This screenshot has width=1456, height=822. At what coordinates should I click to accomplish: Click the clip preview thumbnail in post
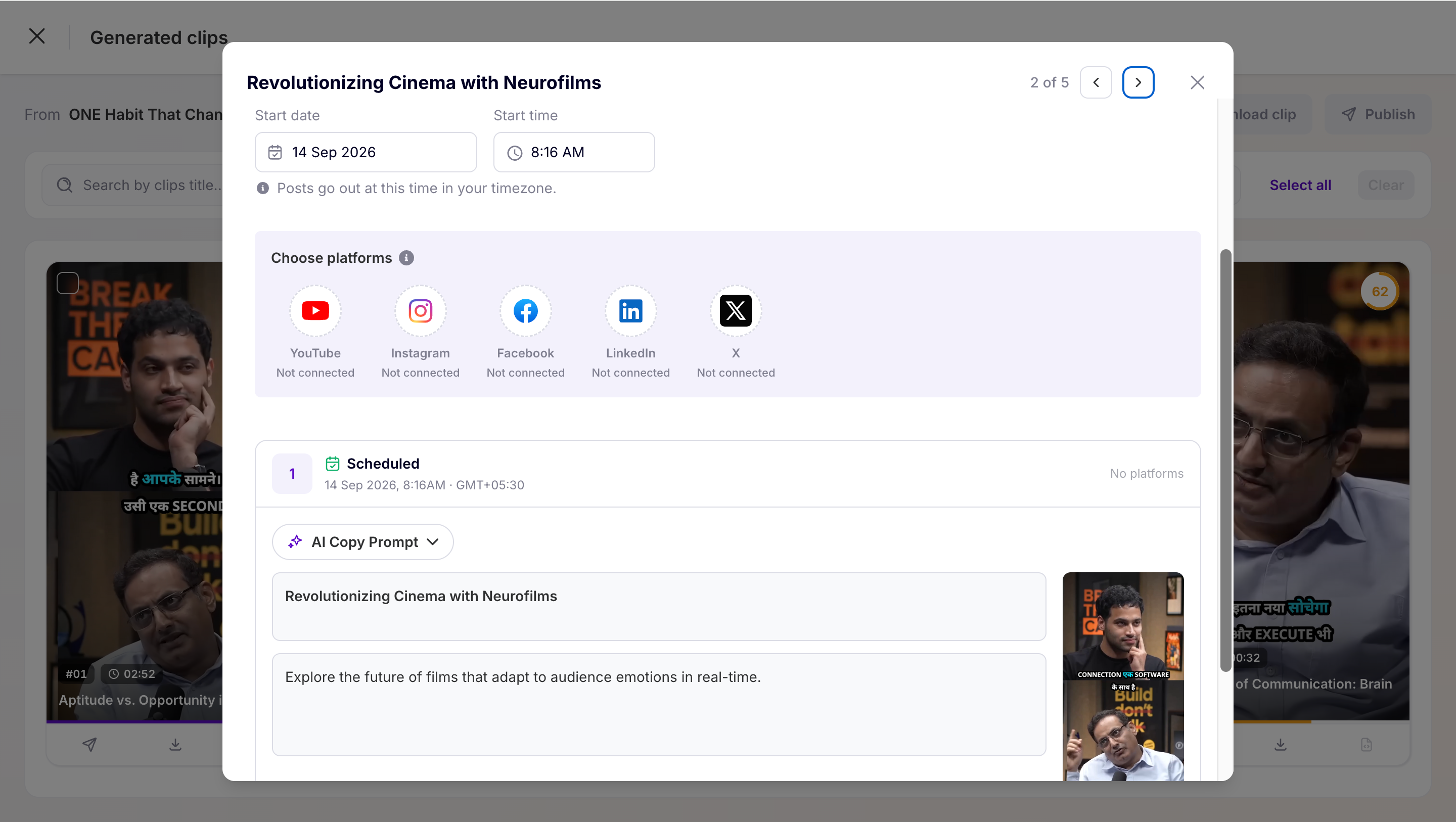1123,677
